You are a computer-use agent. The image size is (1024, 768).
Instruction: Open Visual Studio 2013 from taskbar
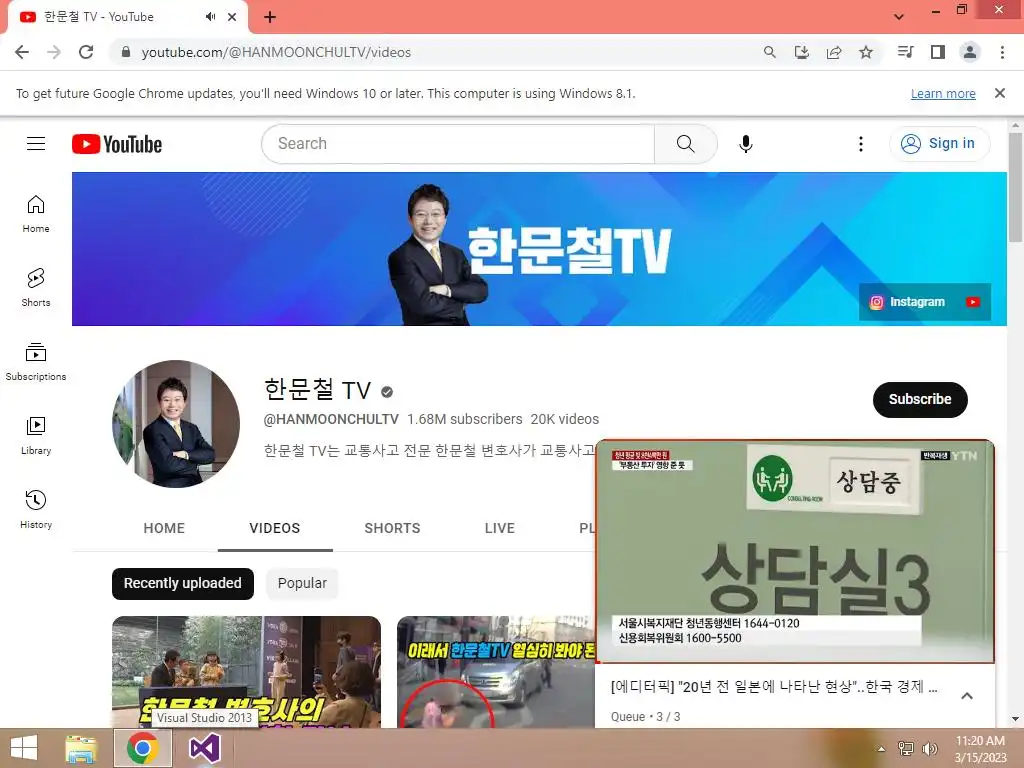pos(205,748)
